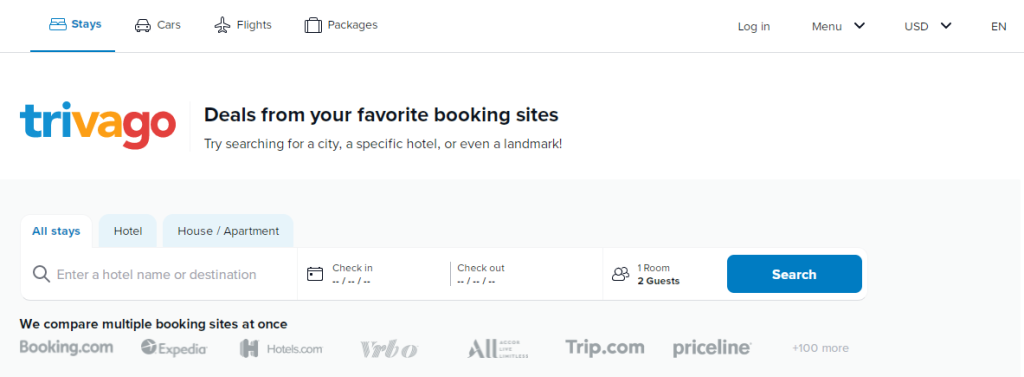Screen dimensions: 1024x377
Task: Expand the Menu dropdown chevron
Action: [x=859, y=26]
